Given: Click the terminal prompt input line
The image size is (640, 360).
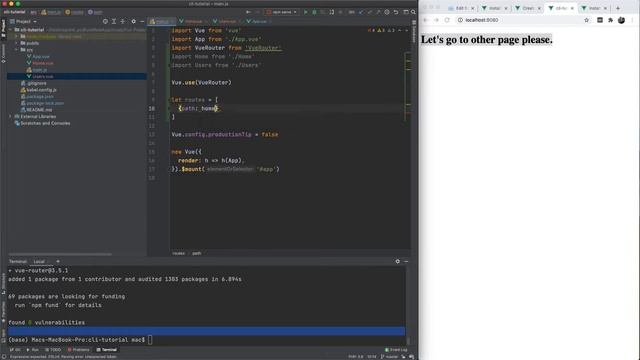Looking at the screenshot, I should point(207,340).
